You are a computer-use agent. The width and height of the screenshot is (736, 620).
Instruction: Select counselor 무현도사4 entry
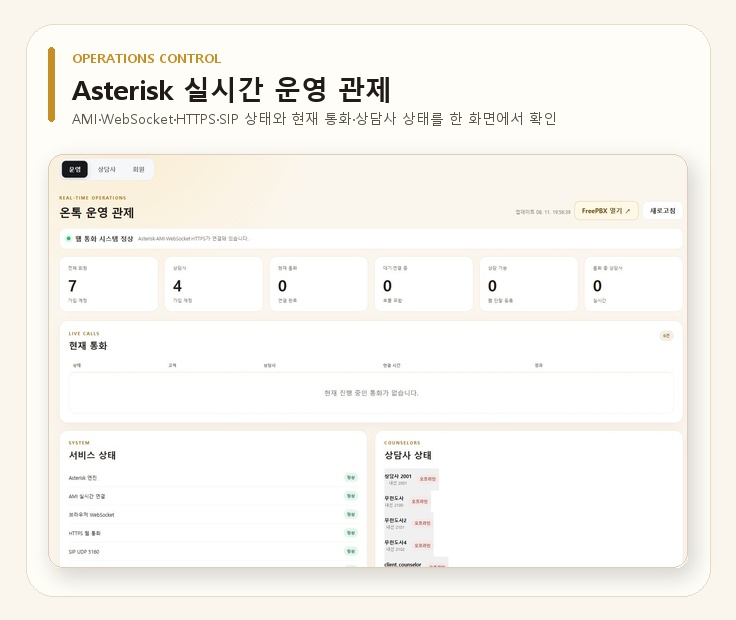pos(409,545)
